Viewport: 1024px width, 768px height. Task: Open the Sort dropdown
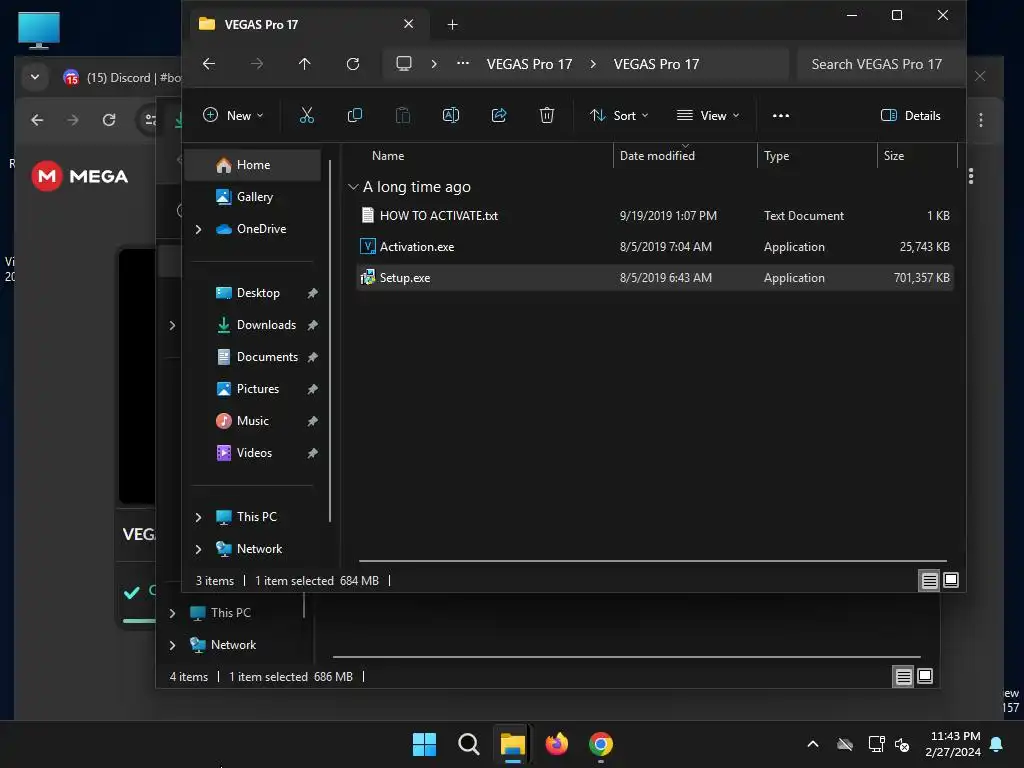point(619,116)
